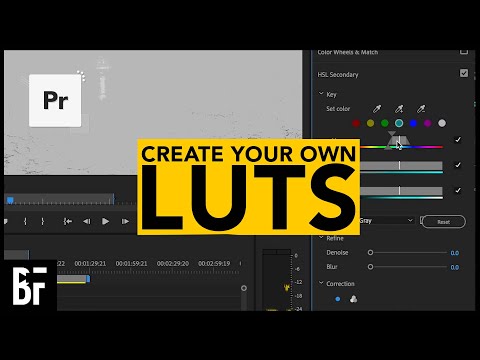480x360 pixels.
Task: Toggle the saturation range checkmark
Action: click(x=458, y=165)
